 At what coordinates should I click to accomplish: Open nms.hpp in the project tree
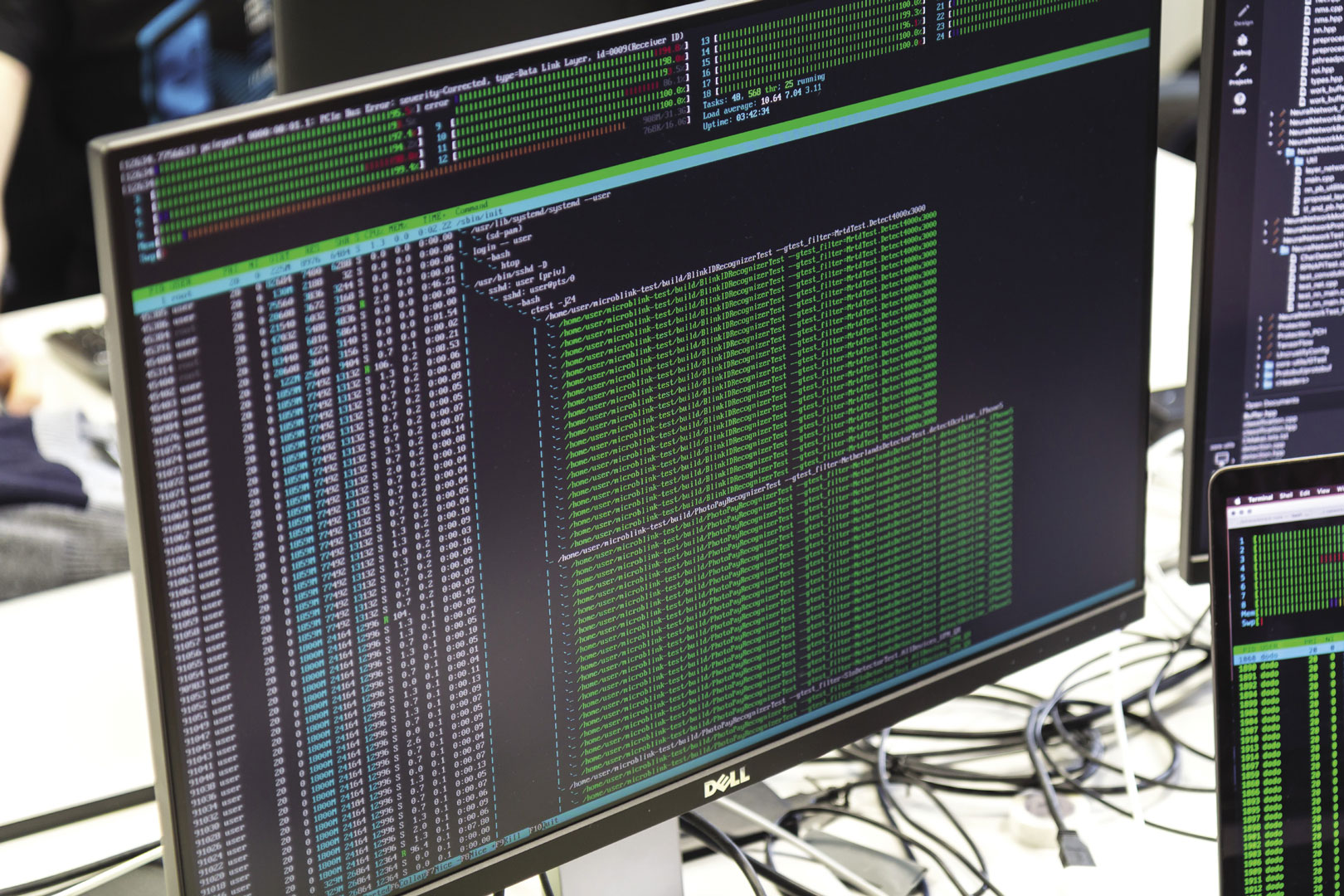pyautogui.click(x=1328, y=19)
